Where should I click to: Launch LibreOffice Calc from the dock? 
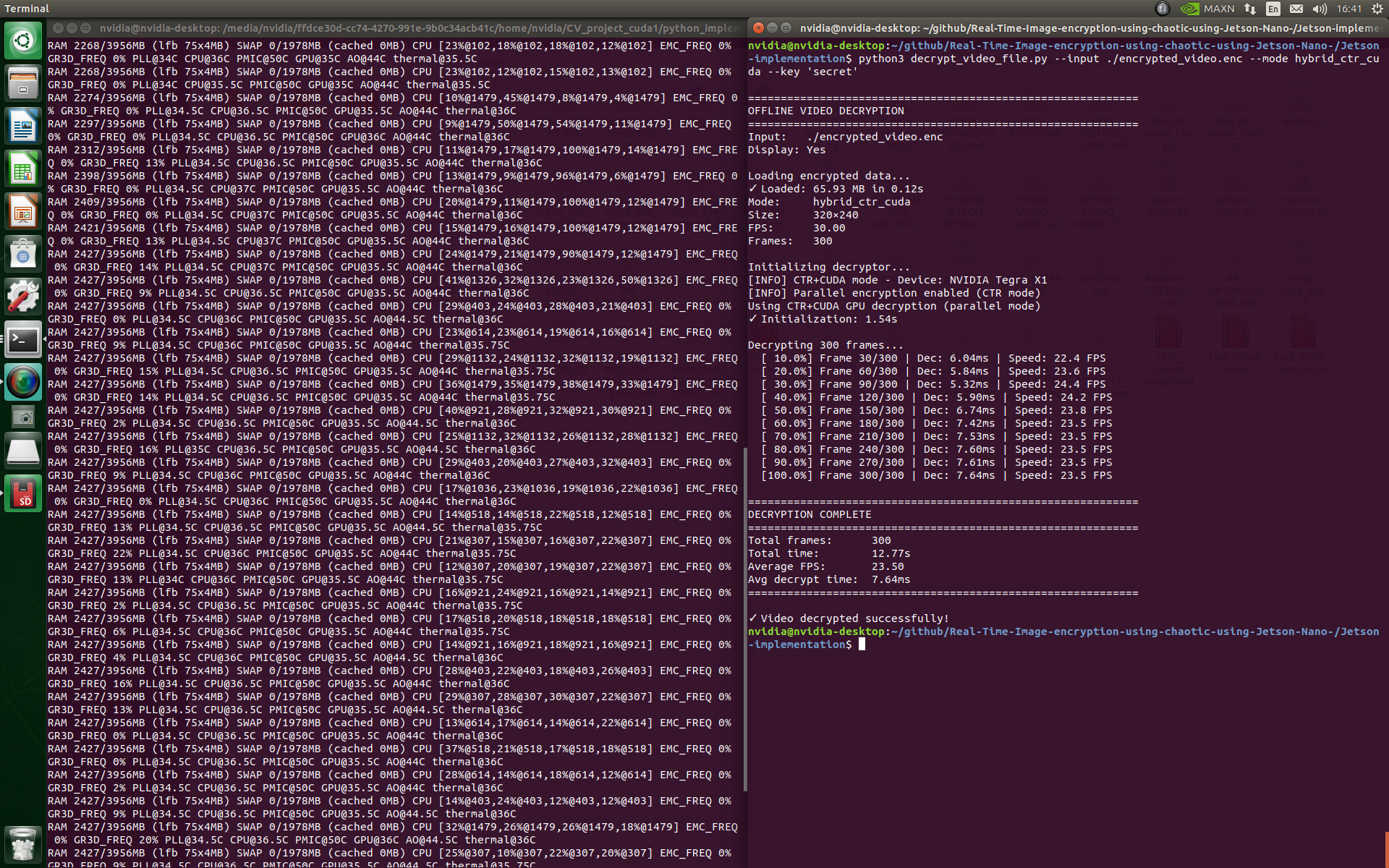pos(23,169)
